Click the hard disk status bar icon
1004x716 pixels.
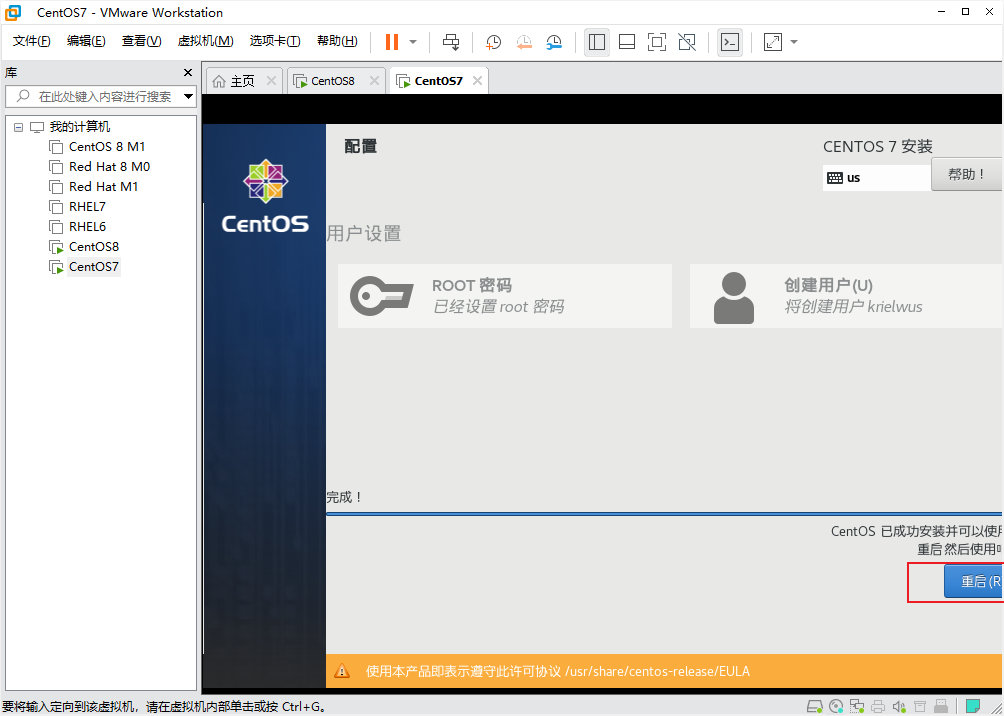tap(814, 707)
